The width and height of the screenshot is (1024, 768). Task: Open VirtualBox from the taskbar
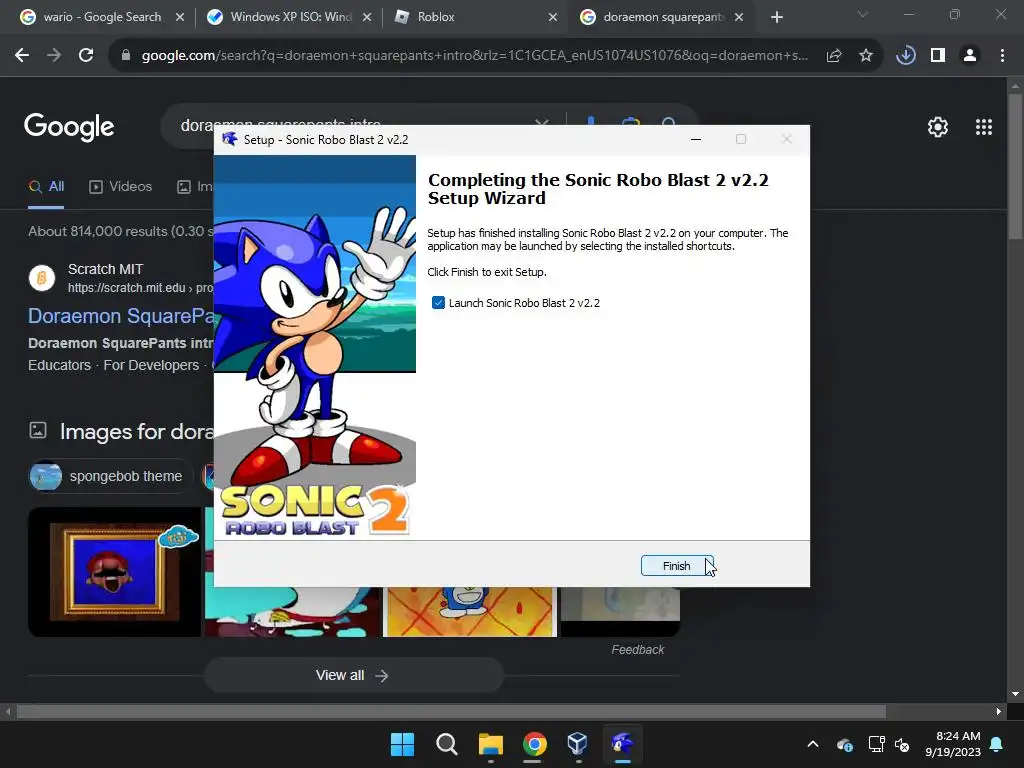coord(578,744)
